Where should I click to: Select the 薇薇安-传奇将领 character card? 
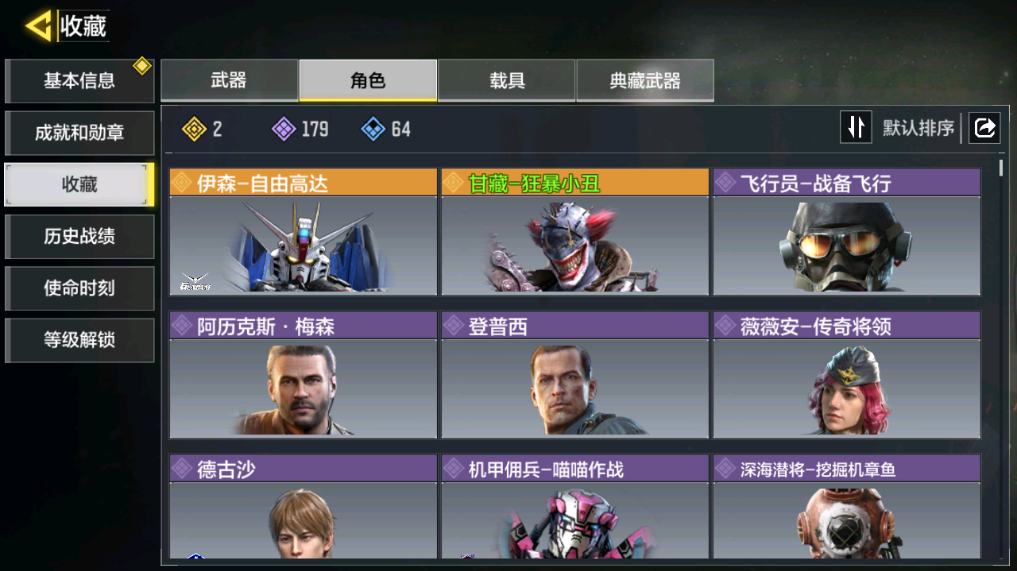(x=846, y=375)
